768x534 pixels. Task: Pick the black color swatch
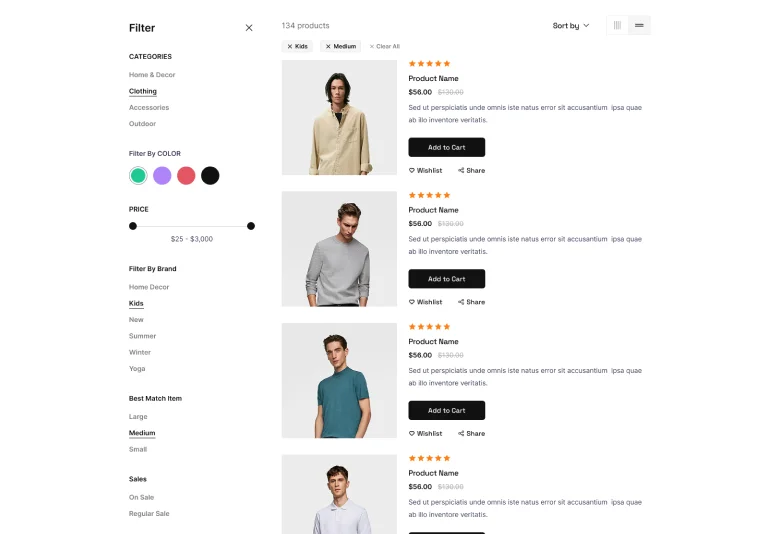(x=210, y=176)
